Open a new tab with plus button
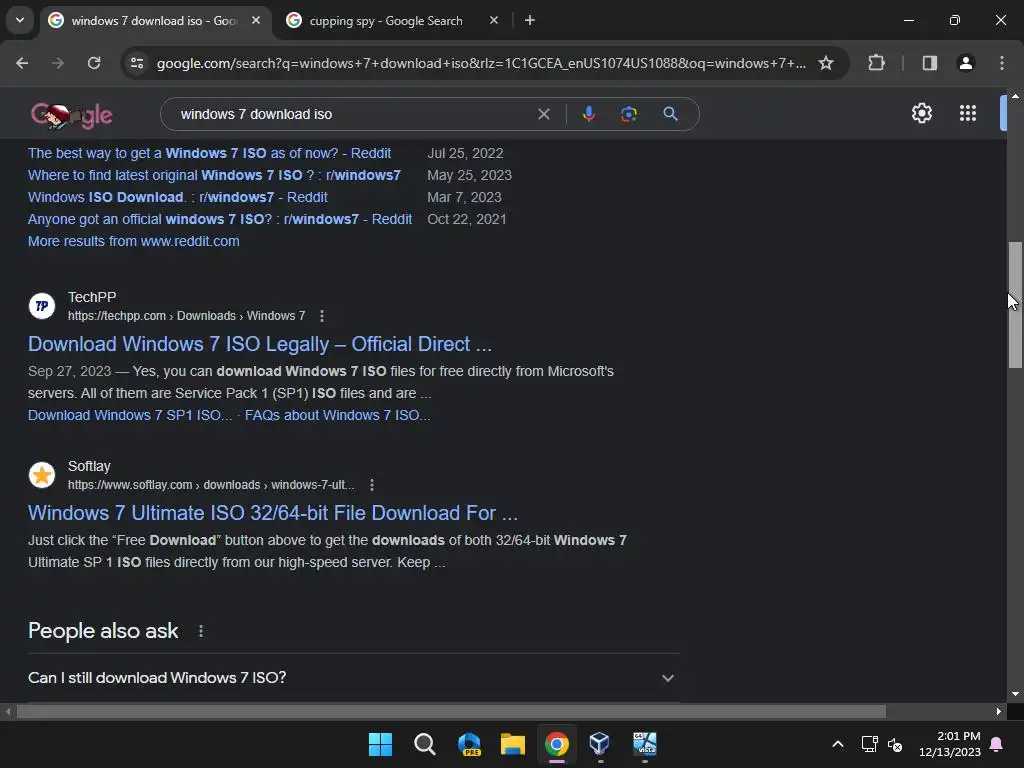Viewport: 1024px width, 768px height. click(530, 20)
